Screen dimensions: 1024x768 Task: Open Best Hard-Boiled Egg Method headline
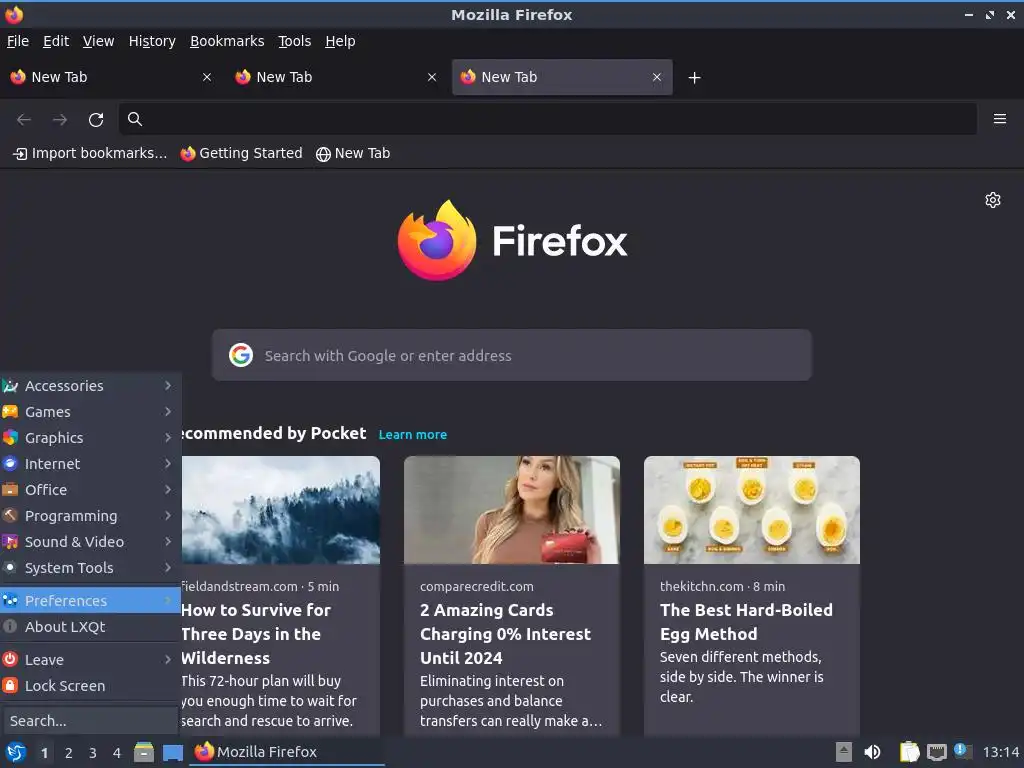point(746,622)
